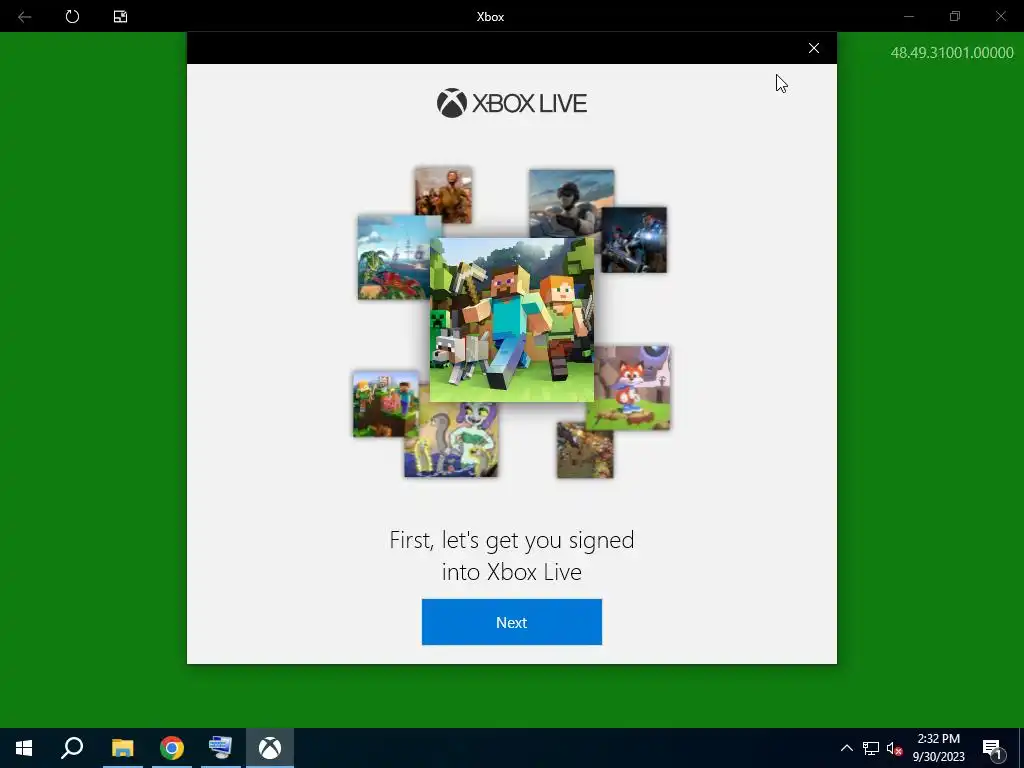
Task: Select the central Minecraft game artwork
Action: coord(512,319)
